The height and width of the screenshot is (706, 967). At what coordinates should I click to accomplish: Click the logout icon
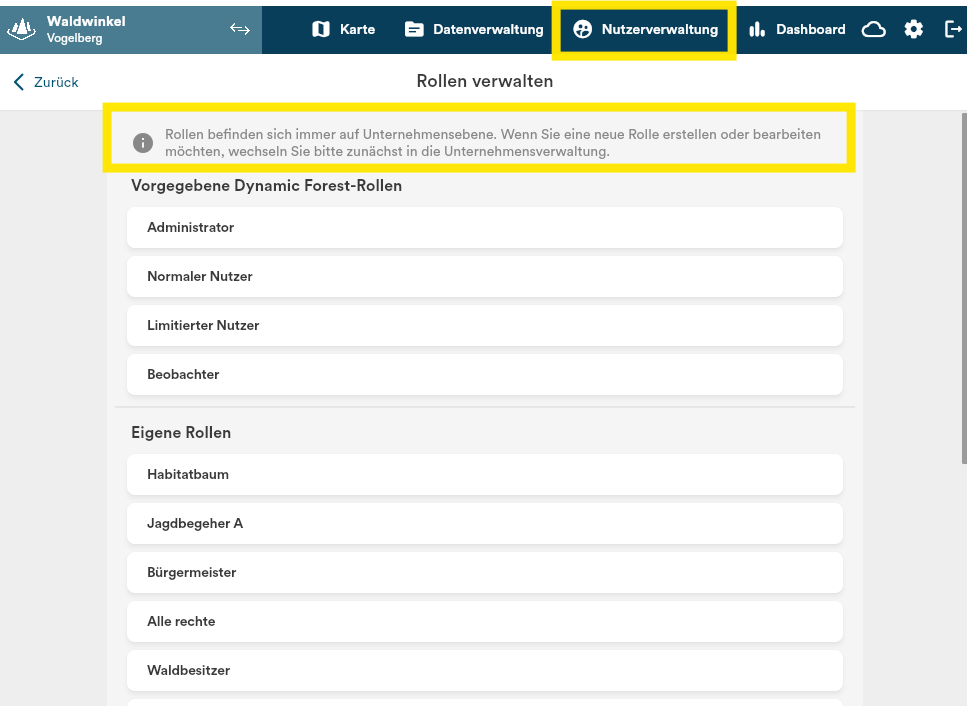coord(953,30)
